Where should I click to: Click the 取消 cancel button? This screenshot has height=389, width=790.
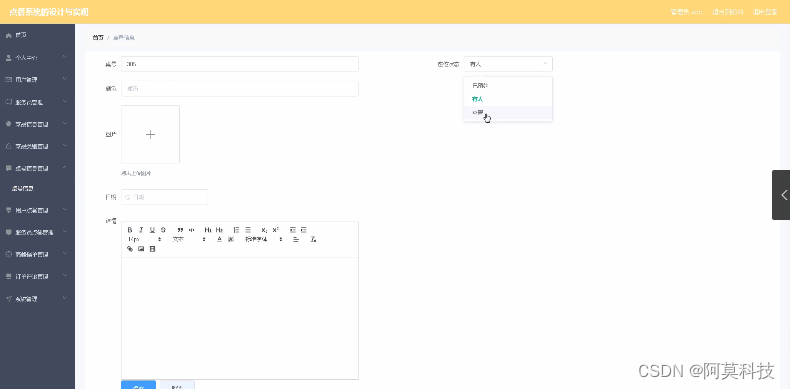click(177, 385)
